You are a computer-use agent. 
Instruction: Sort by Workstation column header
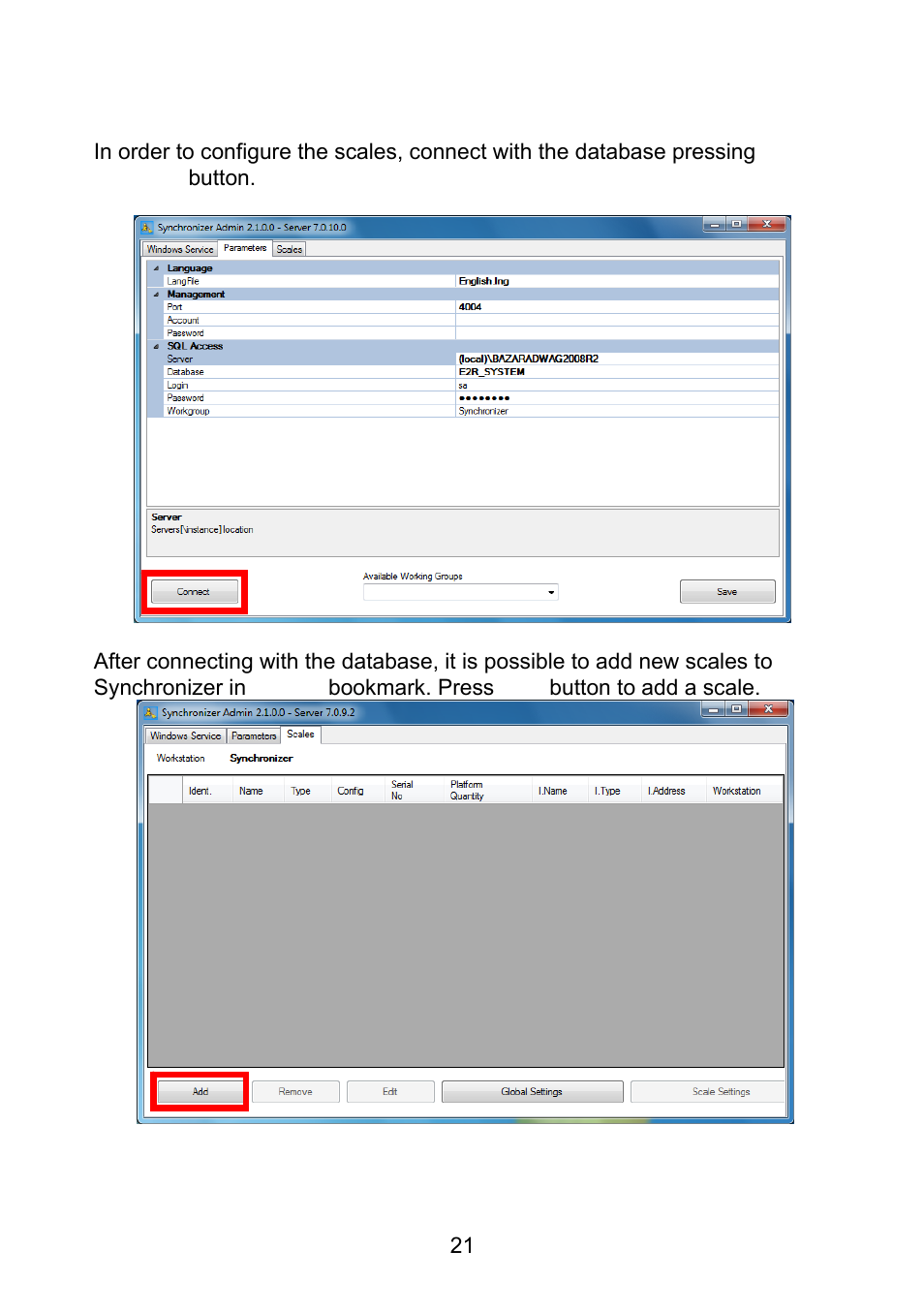tap(744, 791)
